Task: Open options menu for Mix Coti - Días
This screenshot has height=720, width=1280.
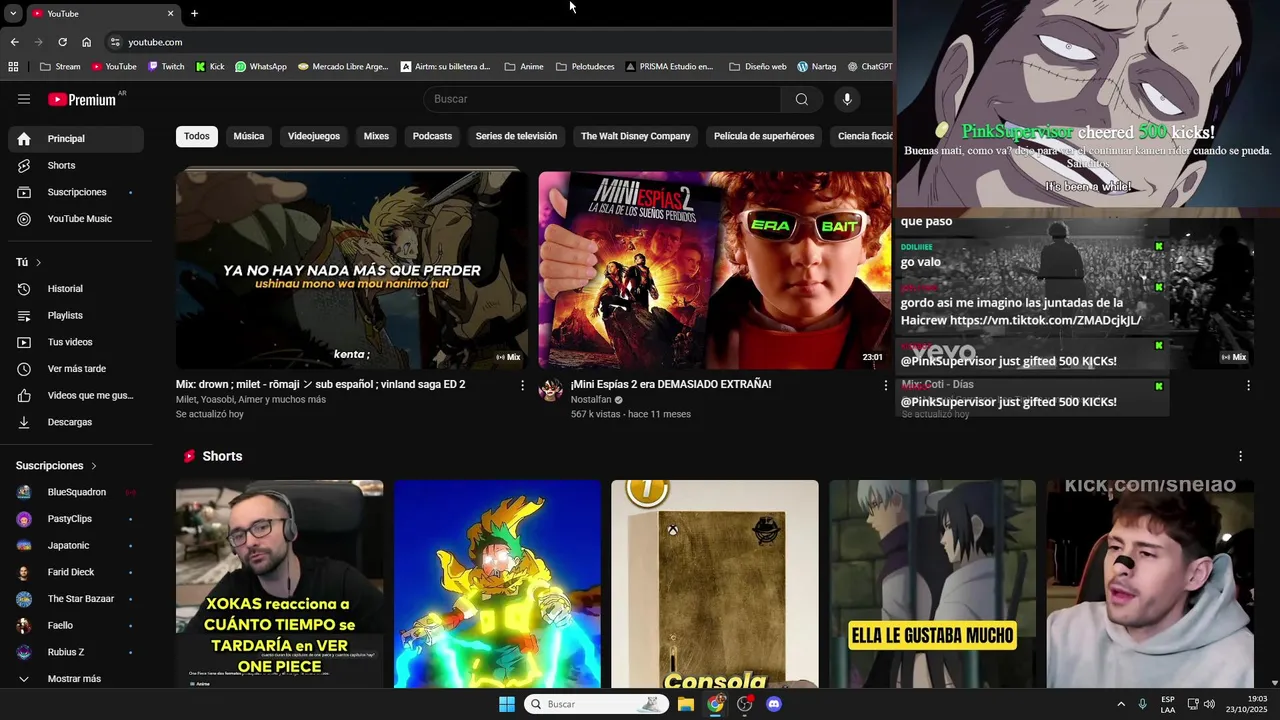Action: 1248,385
